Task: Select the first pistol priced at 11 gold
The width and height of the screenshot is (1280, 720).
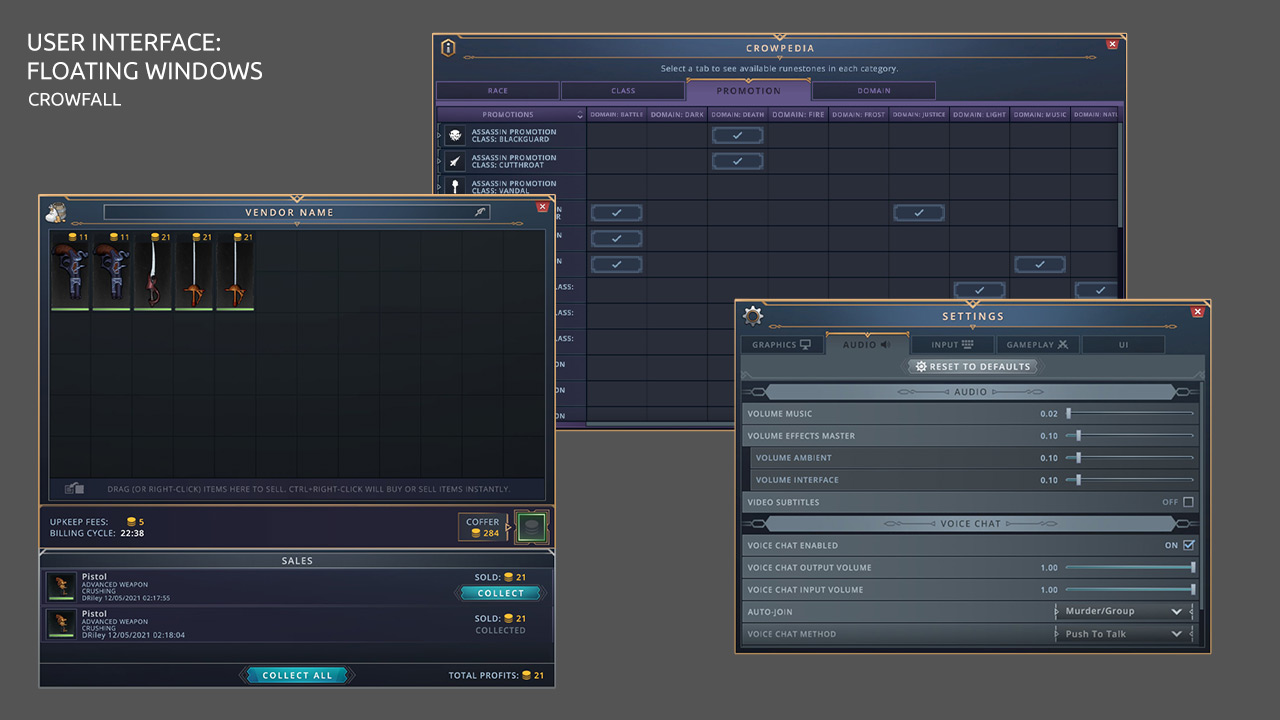Action: 70,272
